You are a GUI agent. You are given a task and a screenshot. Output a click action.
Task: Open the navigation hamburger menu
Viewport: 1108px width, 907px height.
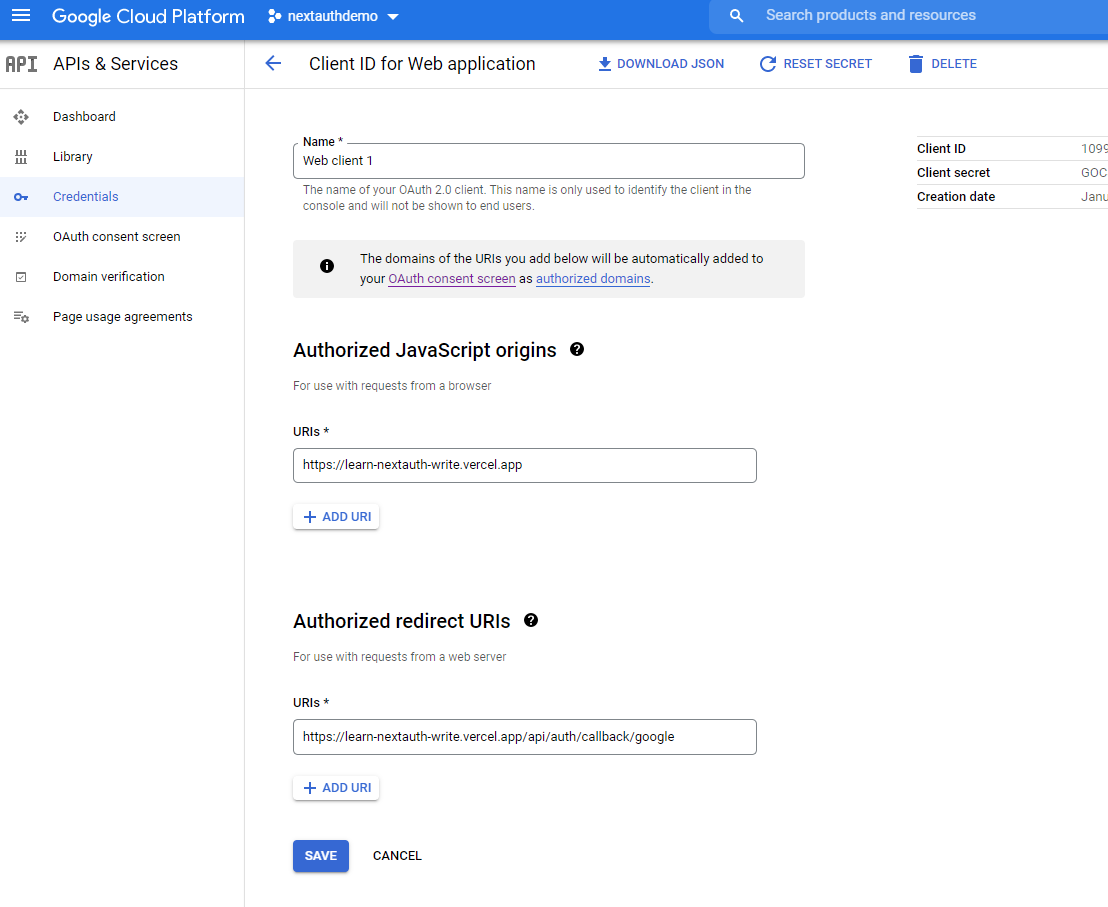pos(21,15)
